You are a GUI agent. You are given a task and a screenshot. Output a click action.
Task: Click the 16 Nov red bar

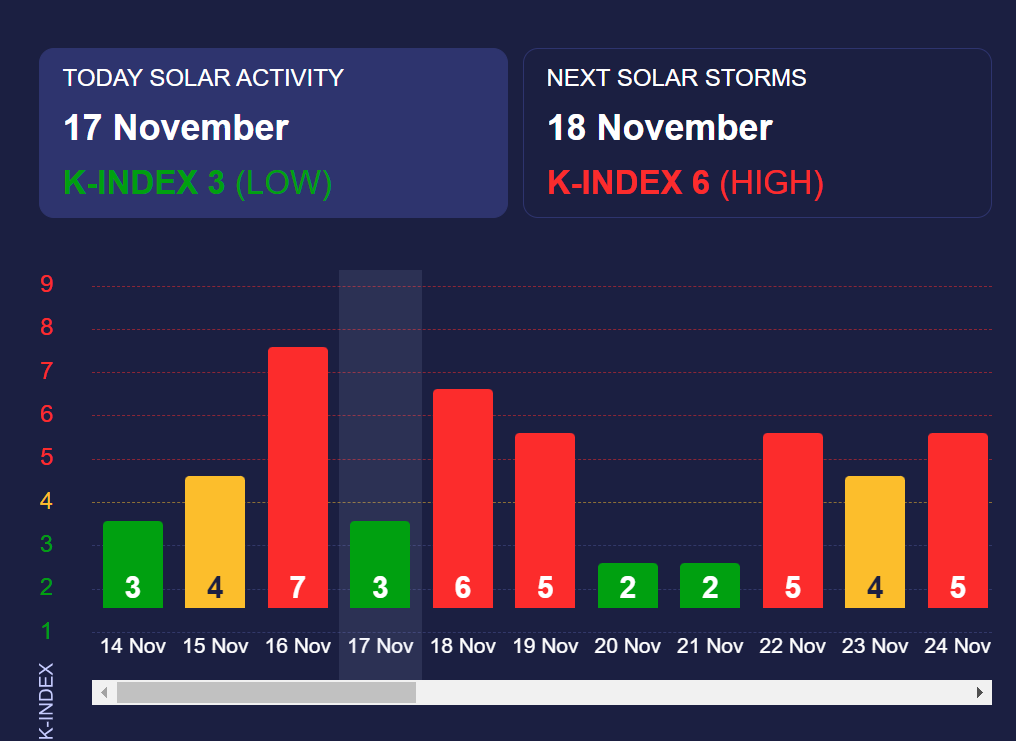click(298, 477)
